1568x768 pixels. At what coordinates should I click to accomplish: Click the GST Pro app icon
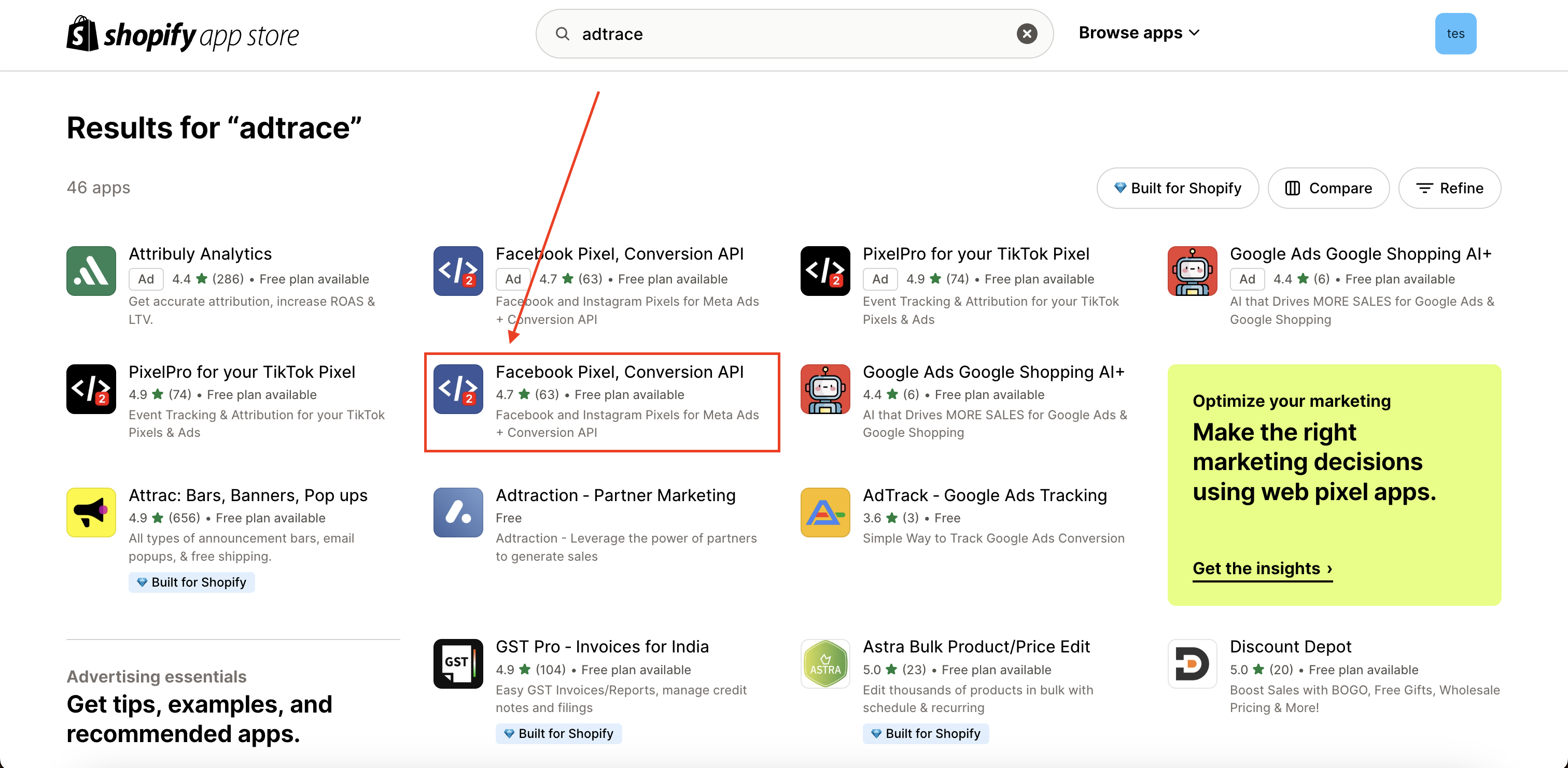pyautogui.click(x=458, y=663)
